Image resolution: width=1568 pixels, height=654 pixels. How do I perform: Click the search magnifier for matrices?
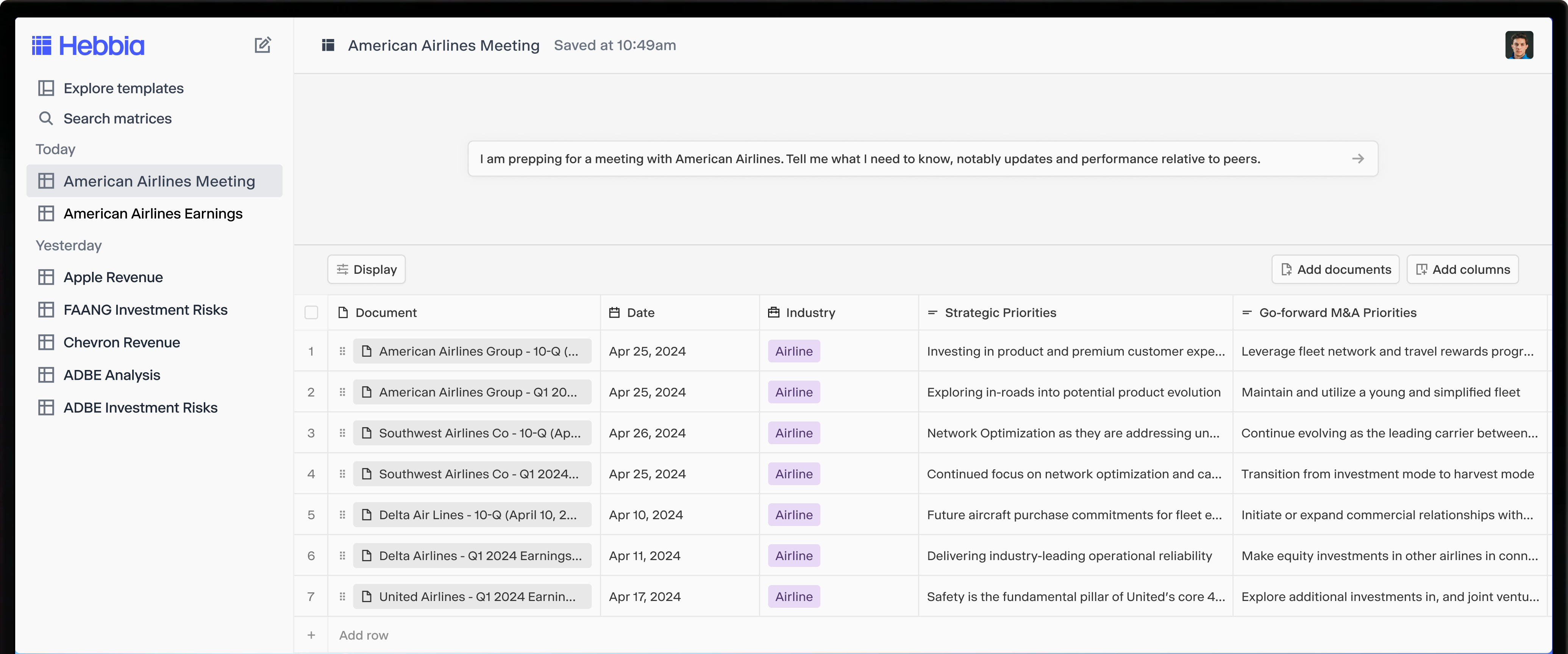tap(46, 118)
